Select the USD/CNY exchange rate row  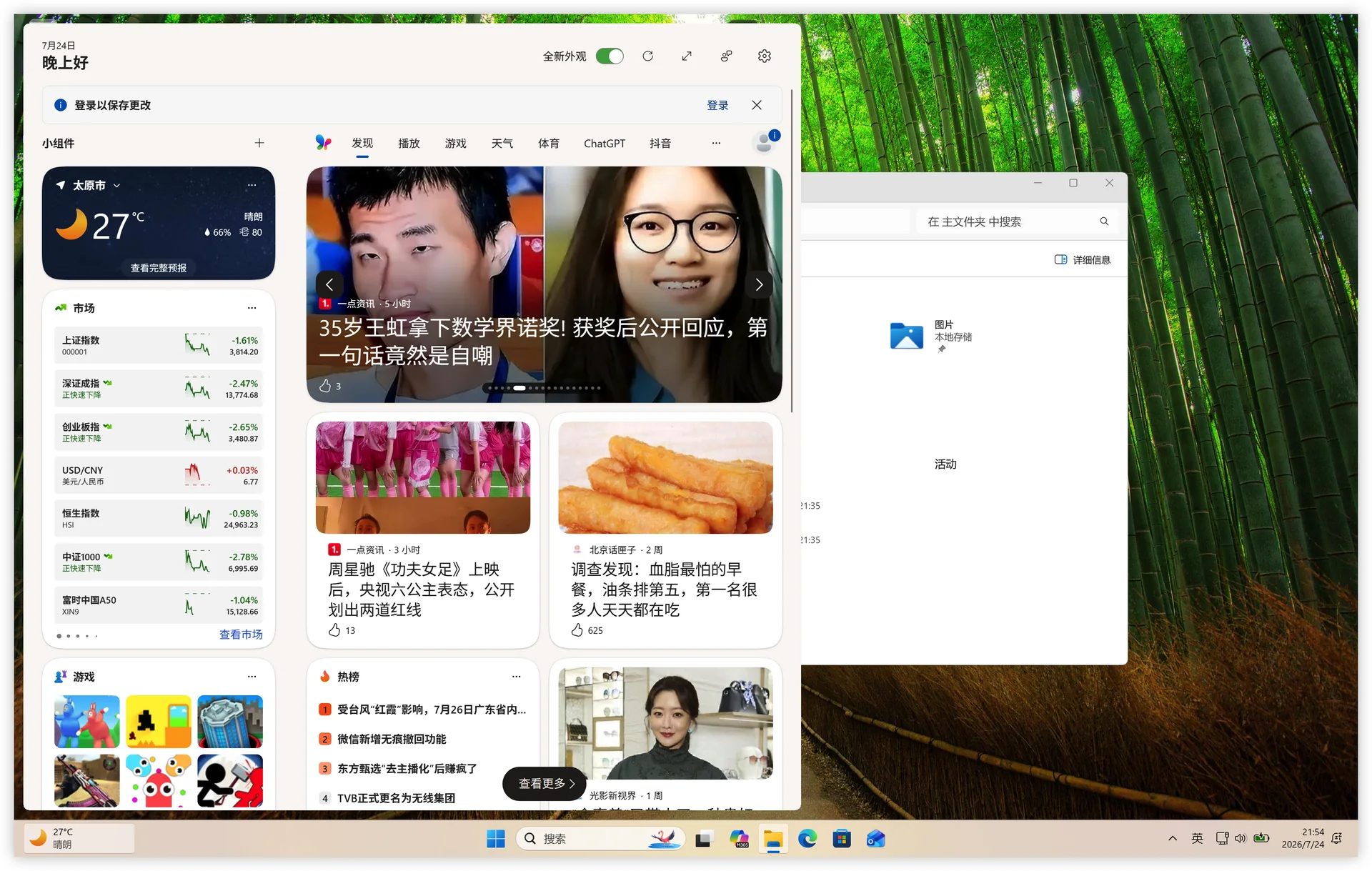coord(159,475)
